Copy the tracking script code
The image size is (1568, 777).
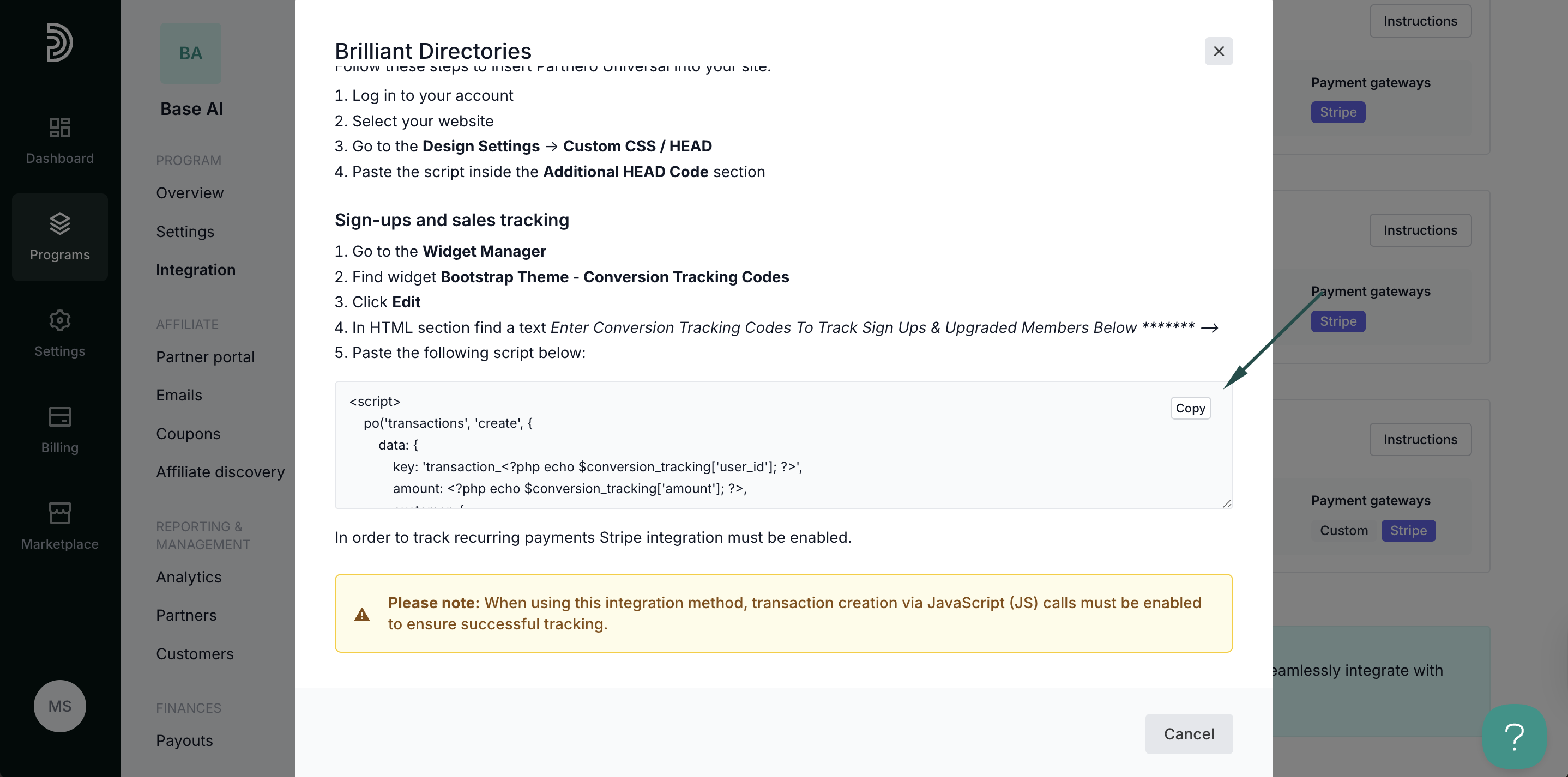1190,408
